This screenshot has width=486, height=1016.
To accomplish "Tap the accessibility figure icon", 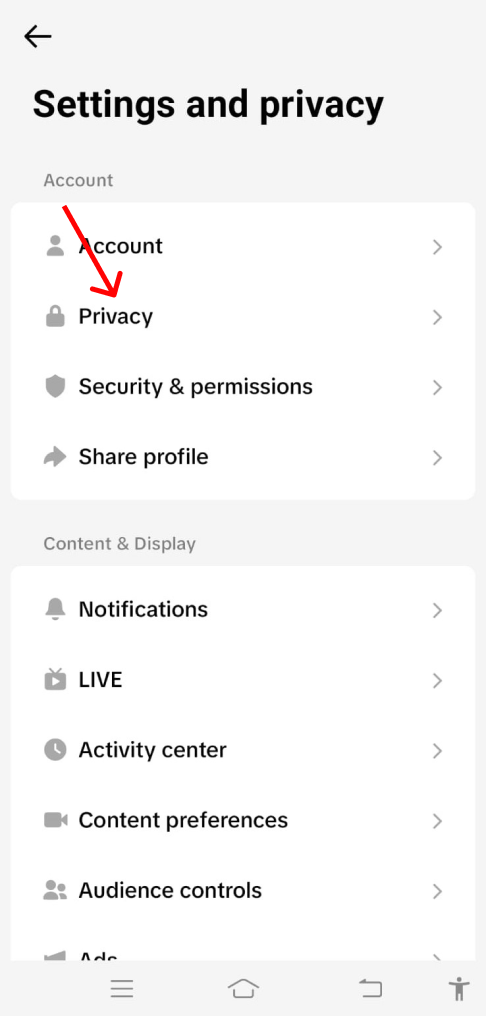I will [459, 989].
